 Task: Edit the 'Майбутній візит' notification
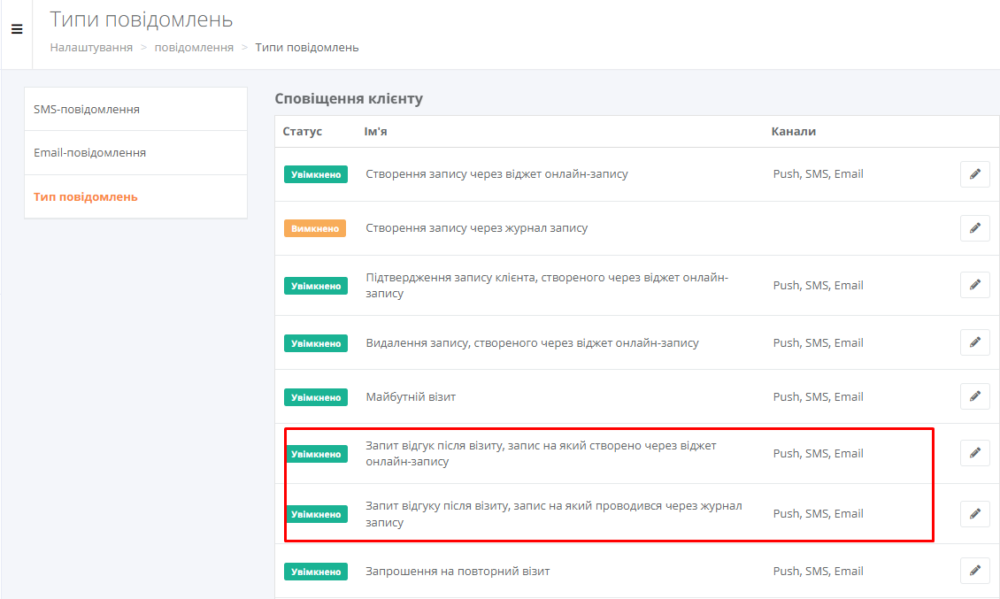[x=974, y=397]
